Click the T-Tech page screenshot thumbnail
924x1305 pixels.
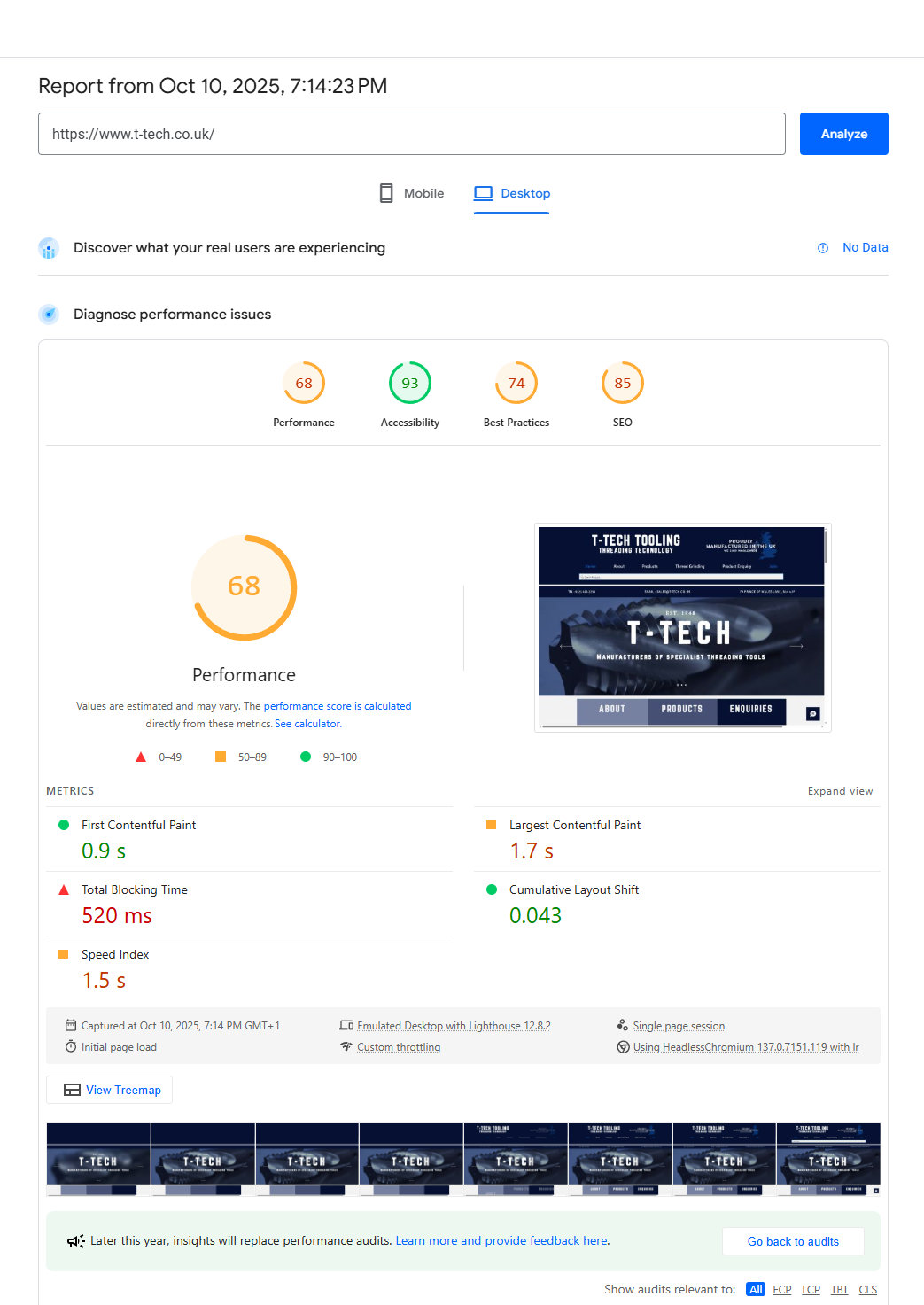click(x=682, y=627)
